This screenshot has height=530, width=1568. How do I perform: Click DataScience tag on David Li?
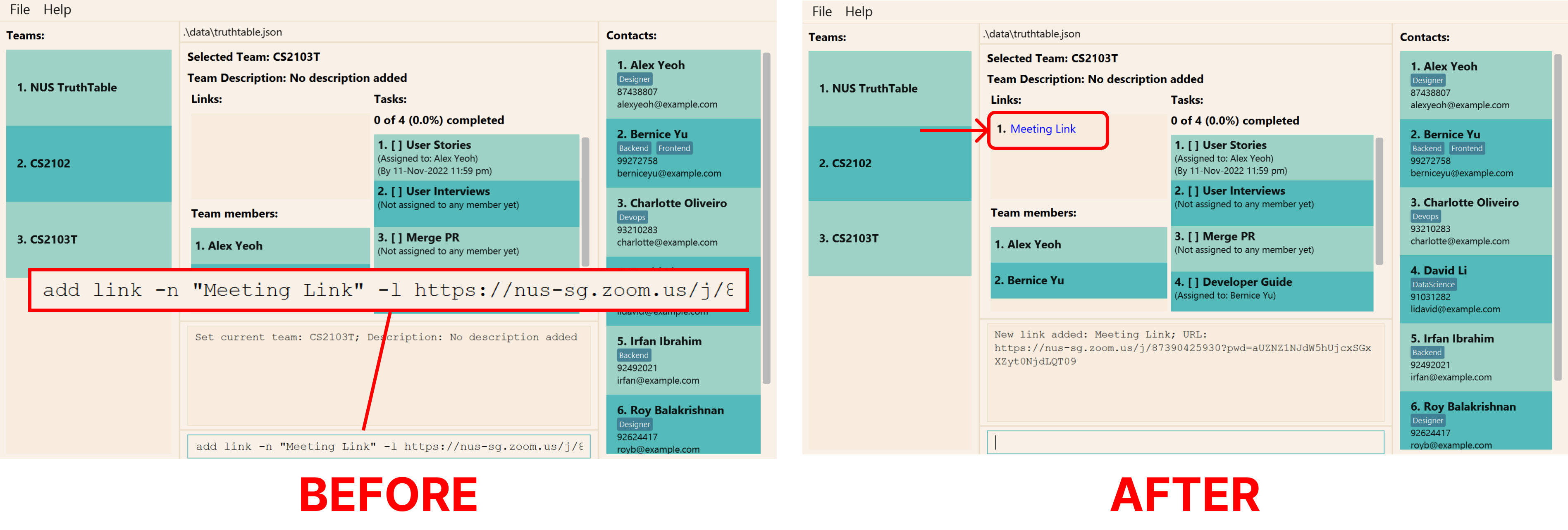tap(1433, 285)
